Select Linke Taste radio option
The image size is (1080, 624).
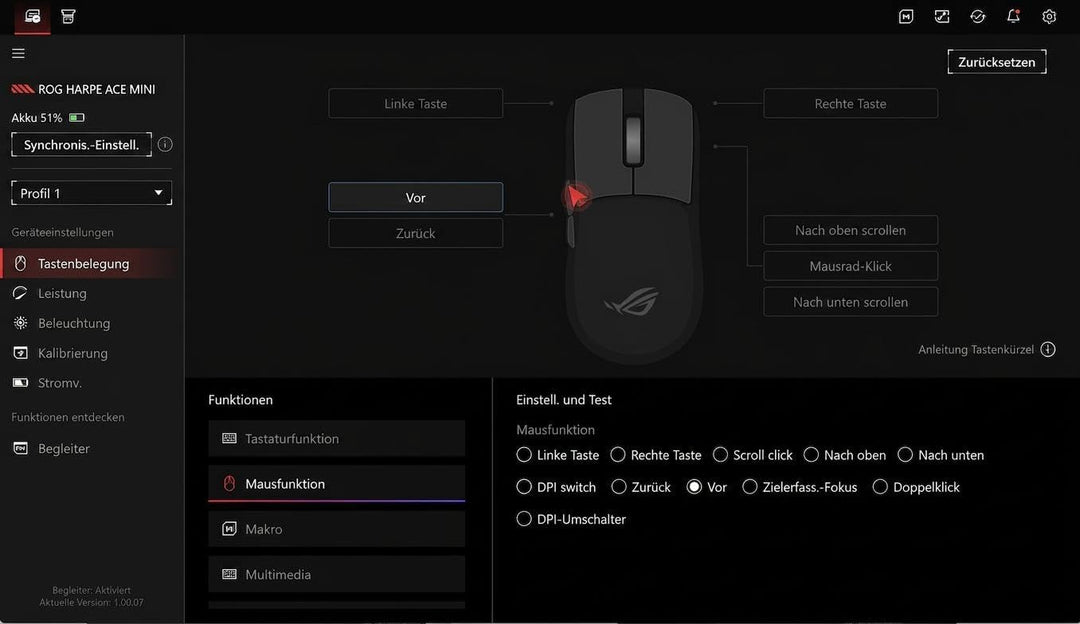tap(524, 455)
